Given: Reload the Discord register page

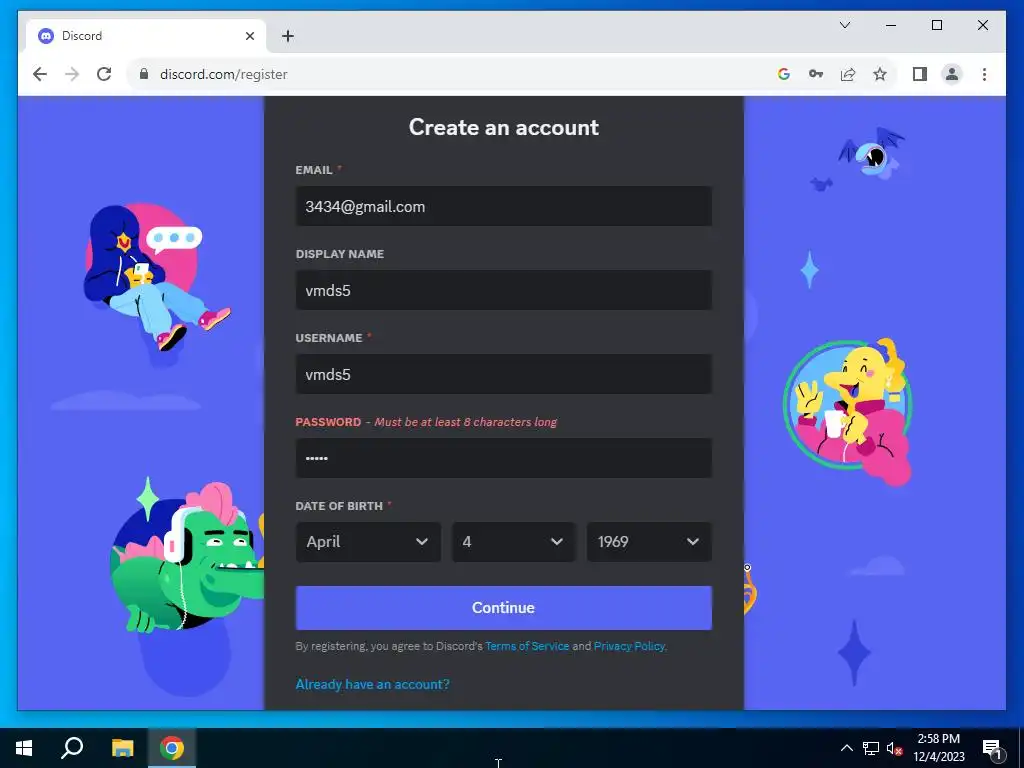Looking at the screenshot, I should click(x=104, y=74).
